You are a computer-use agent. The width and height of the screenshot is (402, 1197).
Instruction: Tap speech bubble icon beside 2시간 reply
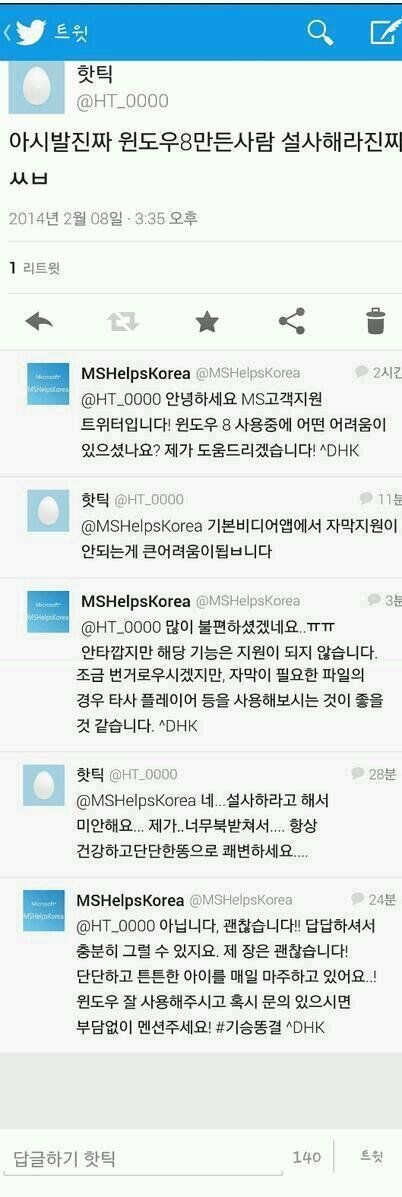(x=361, y=372)
